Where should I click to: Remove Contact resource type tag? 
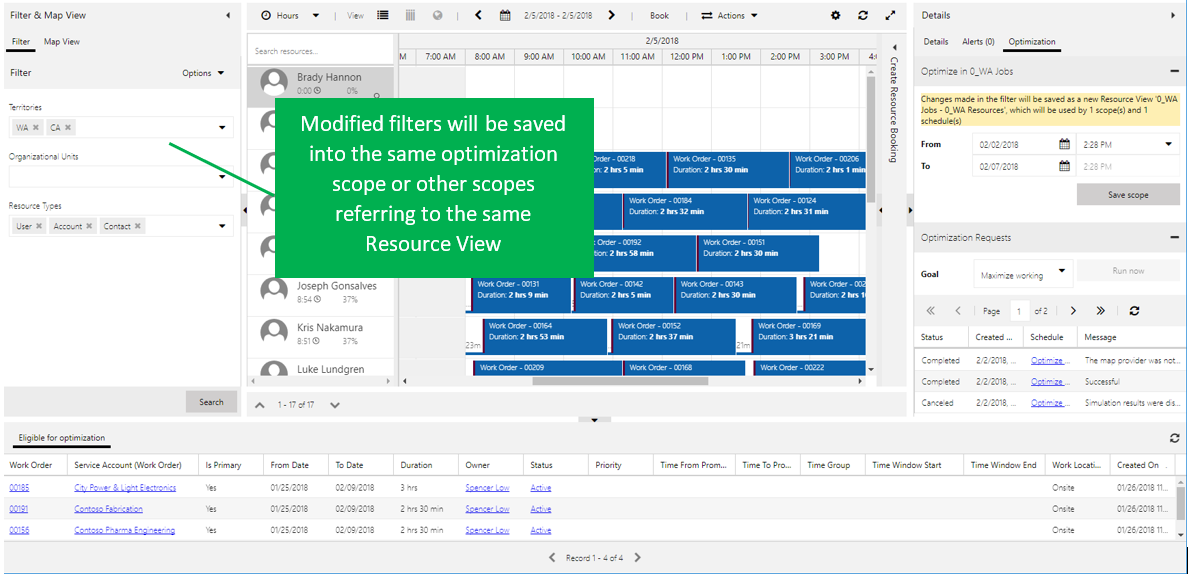pyautogui.click(x=137, y=226)
